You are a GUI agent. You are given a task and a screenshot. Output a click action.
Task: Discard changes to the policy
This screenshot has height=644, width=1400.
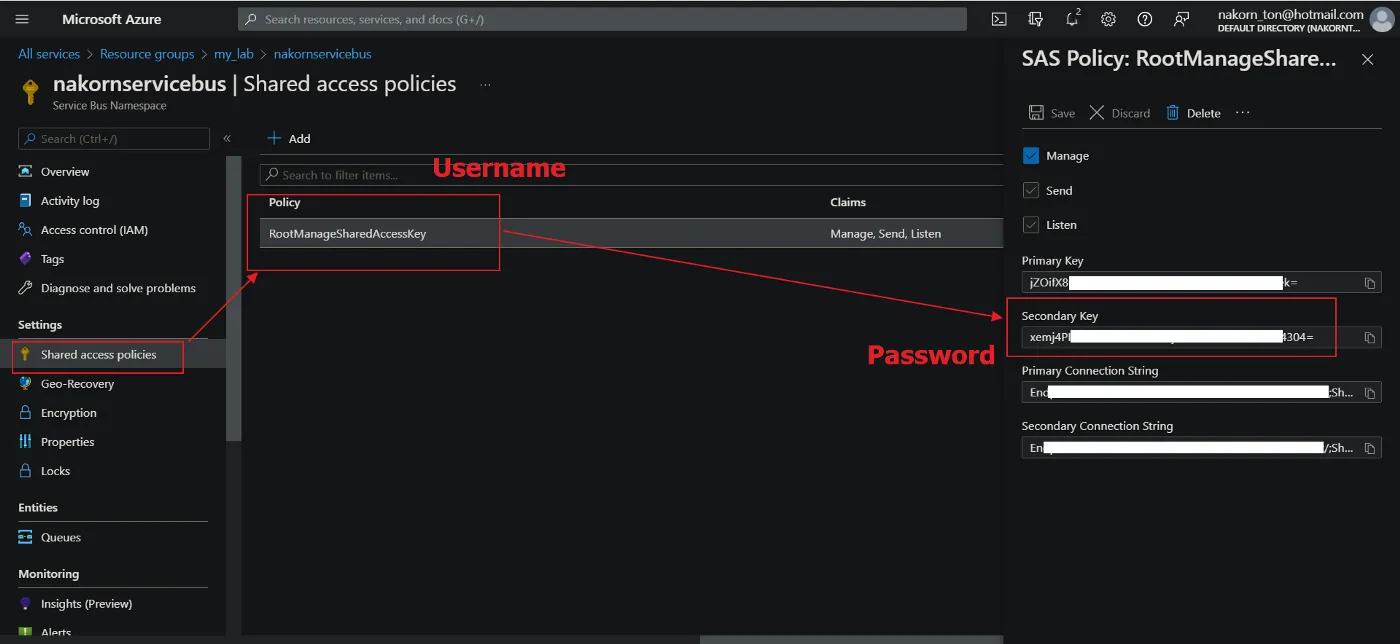(1120, 113)
